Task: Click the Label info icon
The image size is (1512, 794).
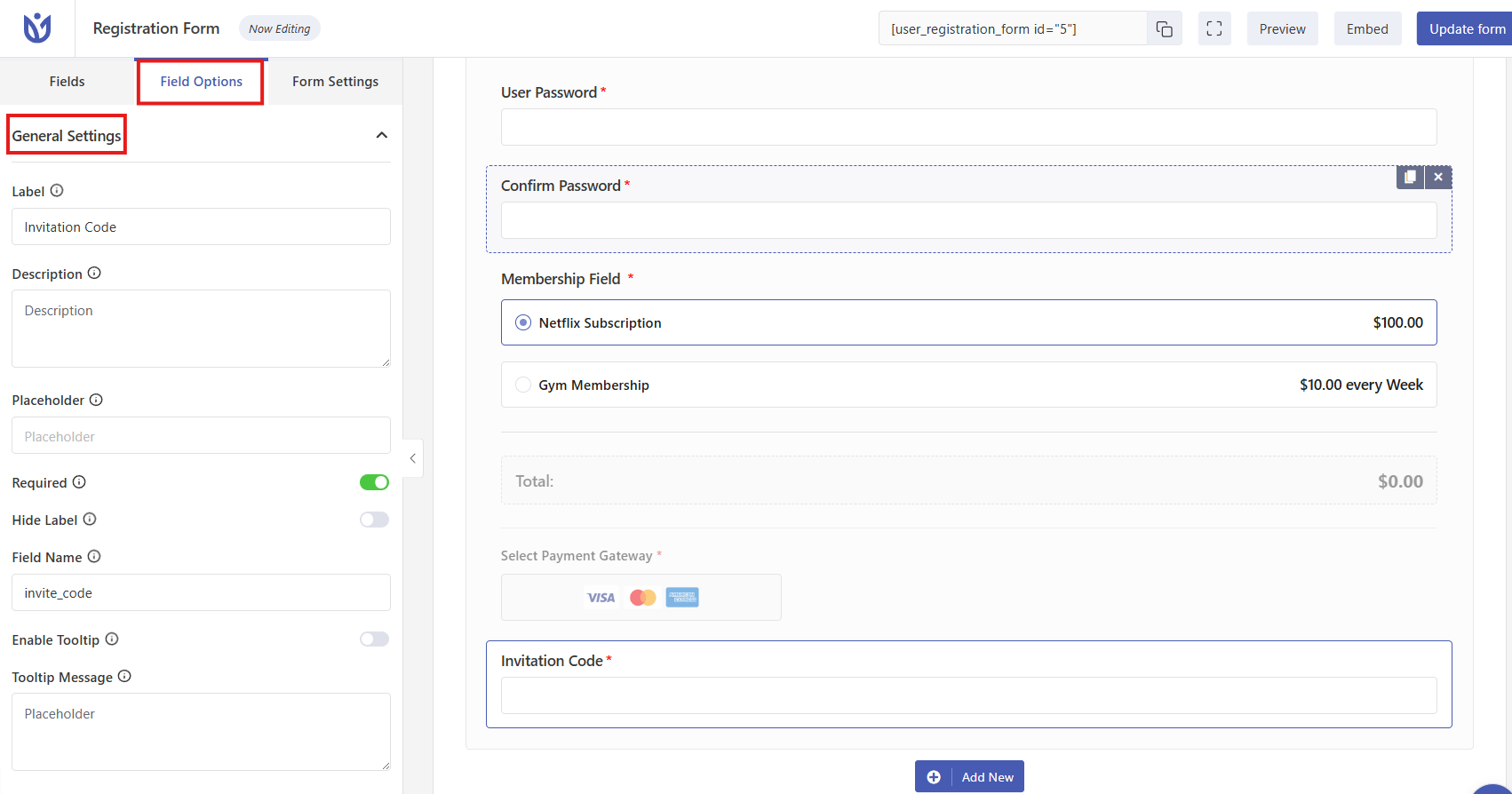Action: click(x=57, y=190)
